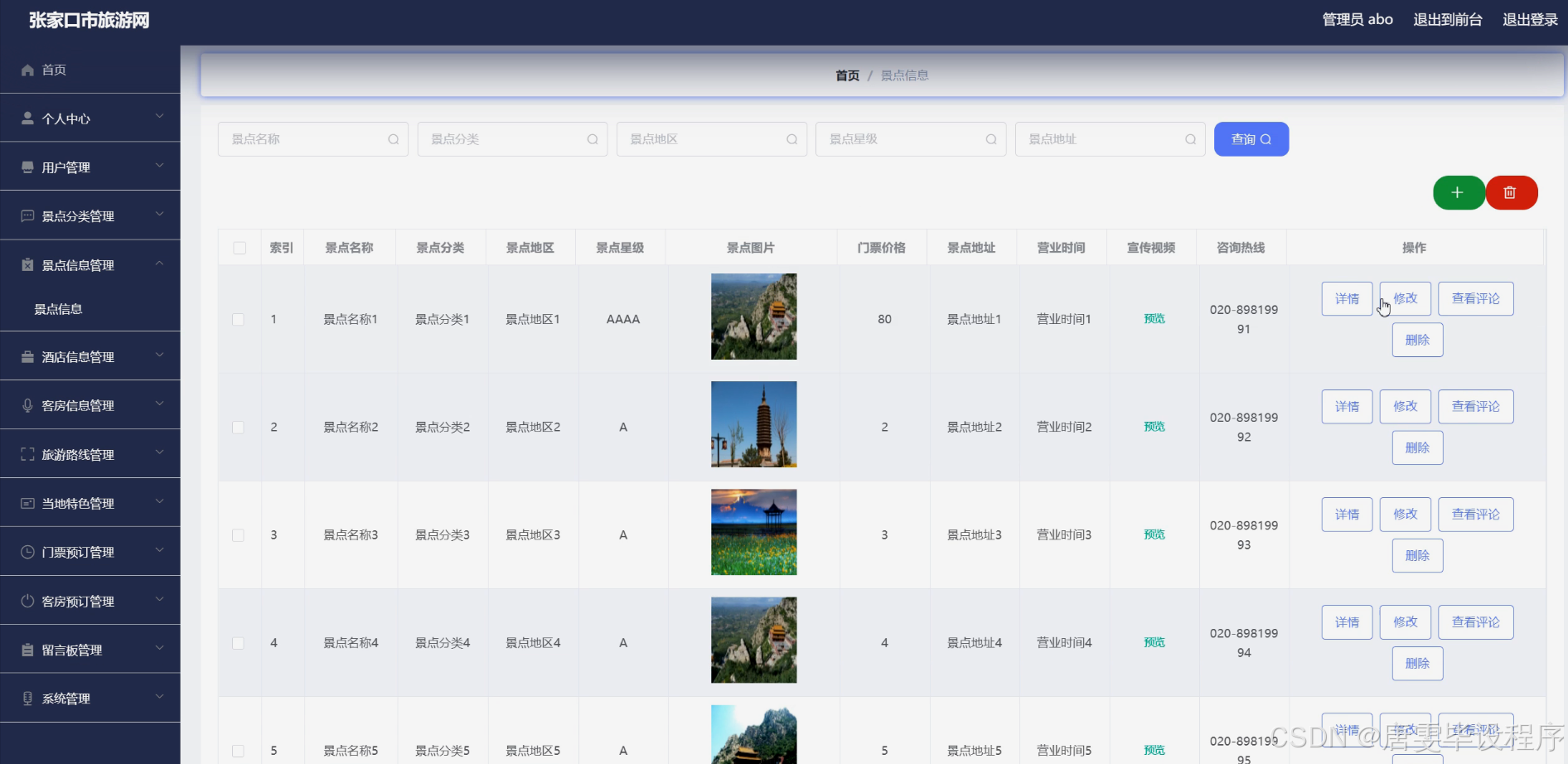Collapse the 景点信息管理 menu chevron
1568x764 pixels.
pyautogui.click(x=159, y=263)
